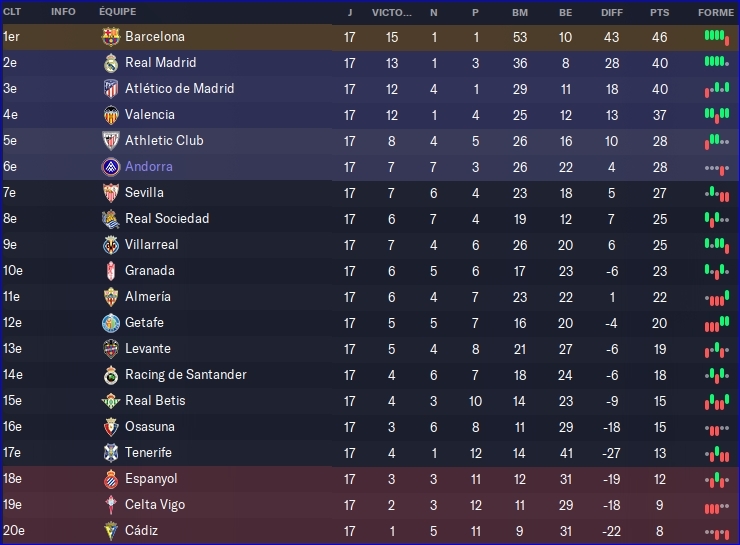Open the Real Sociedad team link

click(167, 219)
